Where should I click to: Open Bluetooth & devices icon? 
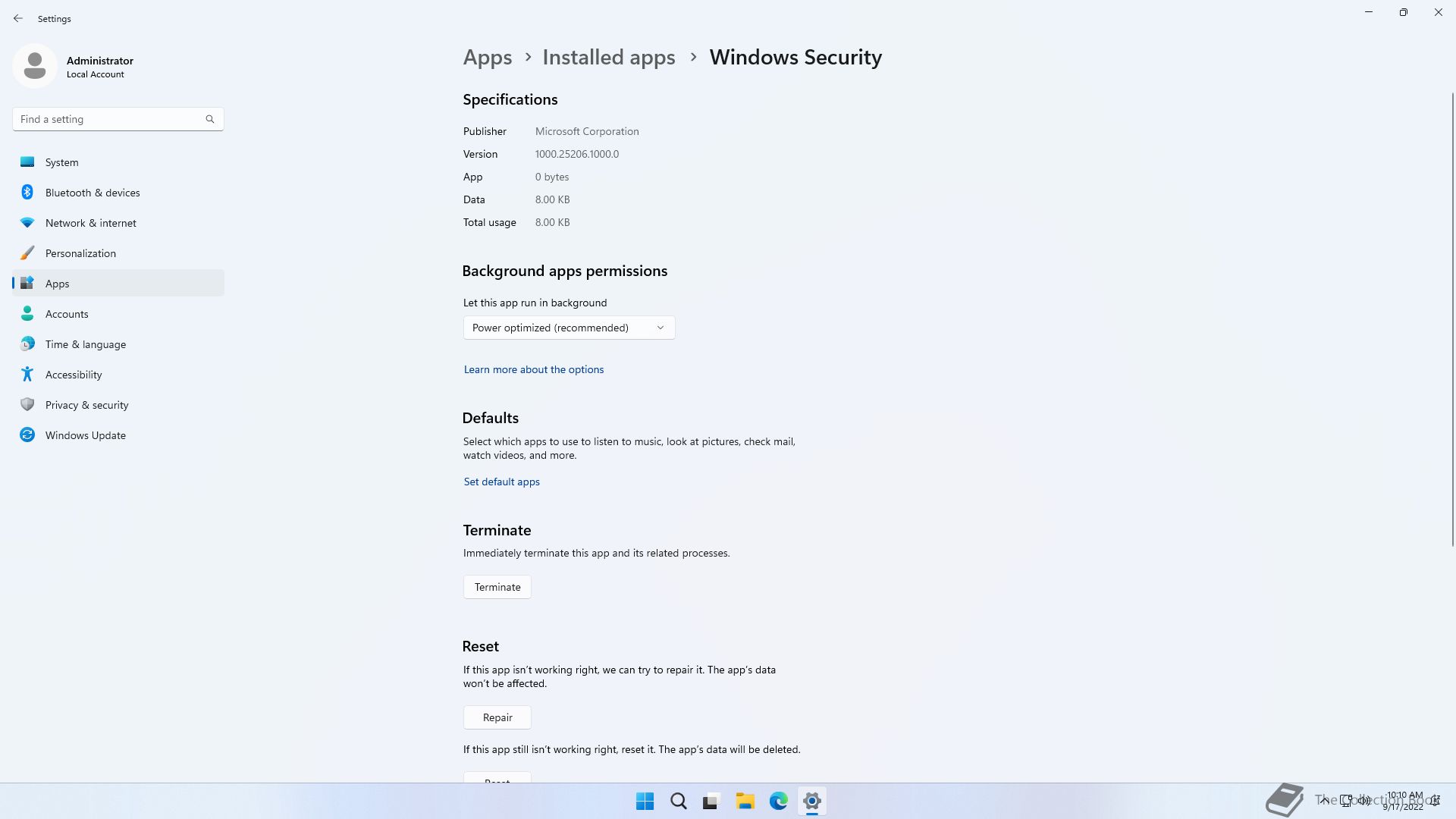coord(27,192)
